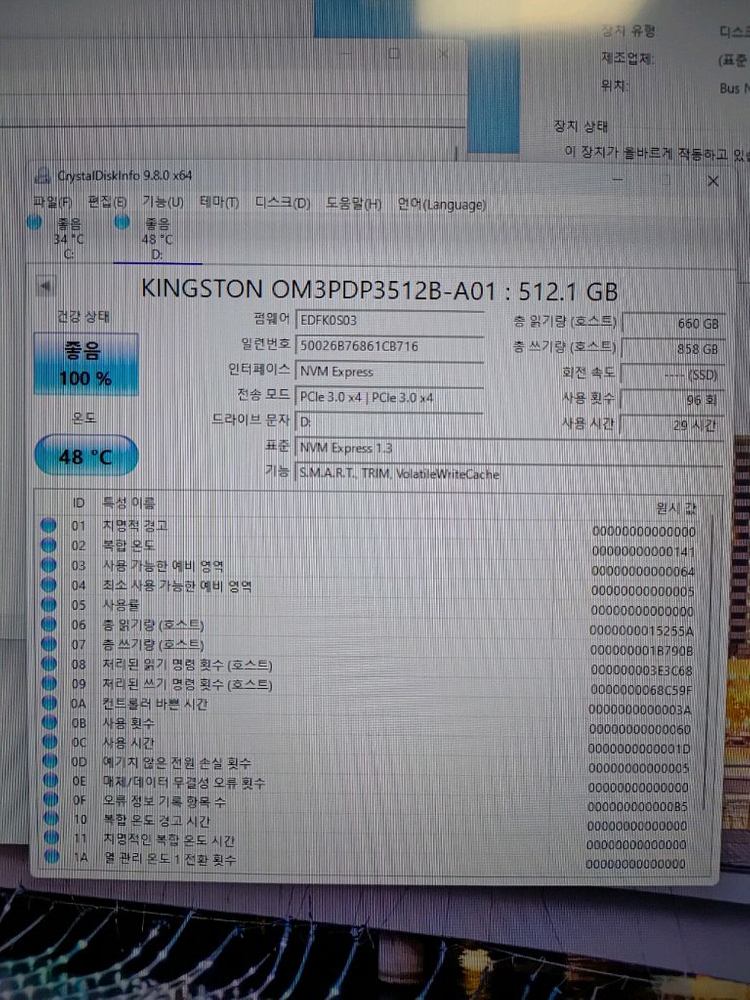Click status icon for 03 사용 가능한 예비 영역
750x1000 pixels.
(x=48, y=565)
